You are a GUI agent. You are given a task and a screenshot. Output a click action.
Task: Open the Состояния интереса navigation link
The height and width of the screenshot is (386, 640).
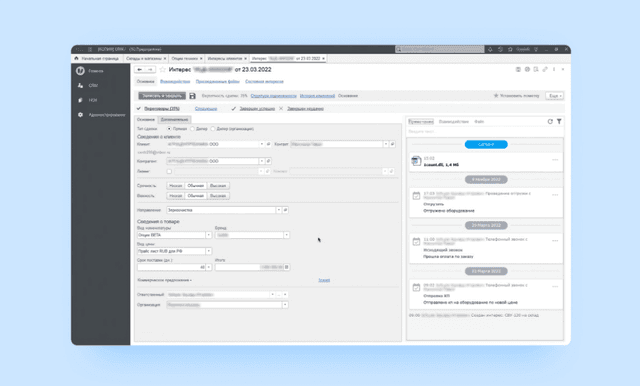pyautogui.click(x=264, y=82)
